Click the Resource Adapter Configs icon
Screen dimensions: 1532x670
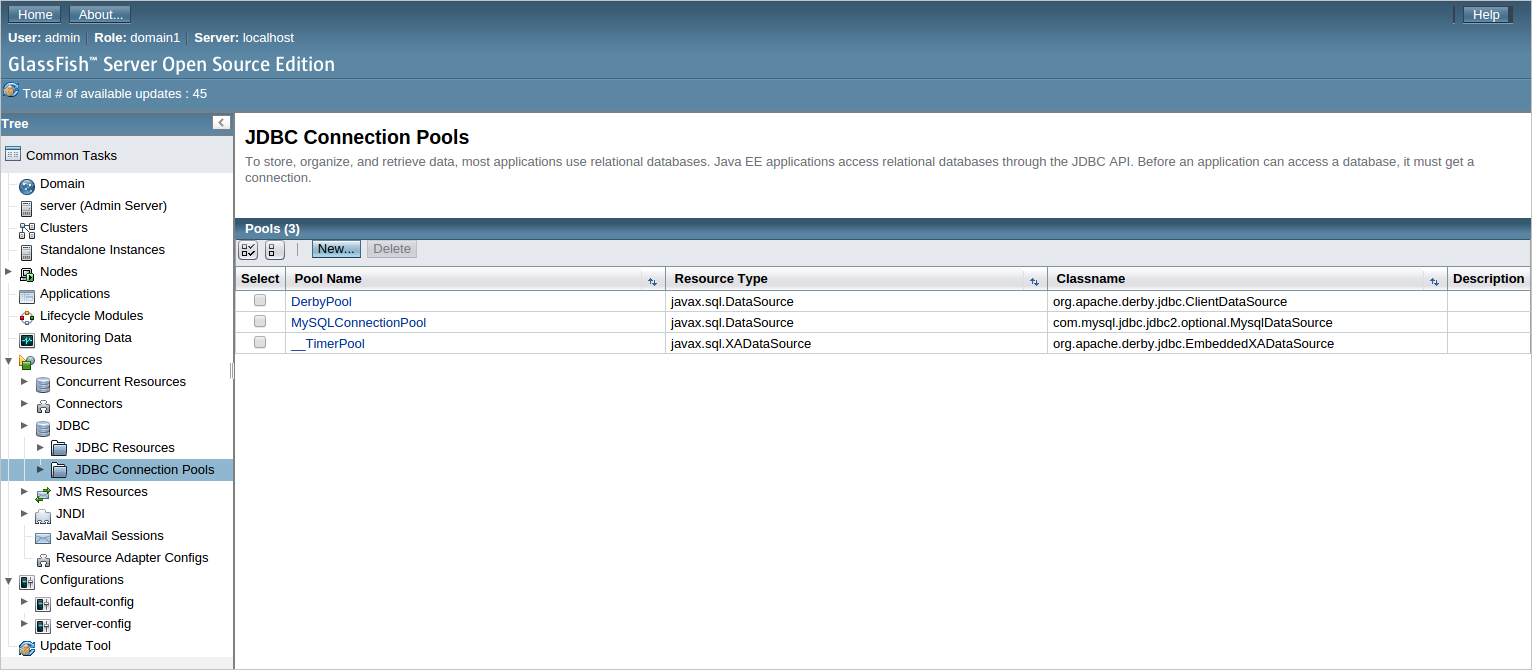[43, 560]
